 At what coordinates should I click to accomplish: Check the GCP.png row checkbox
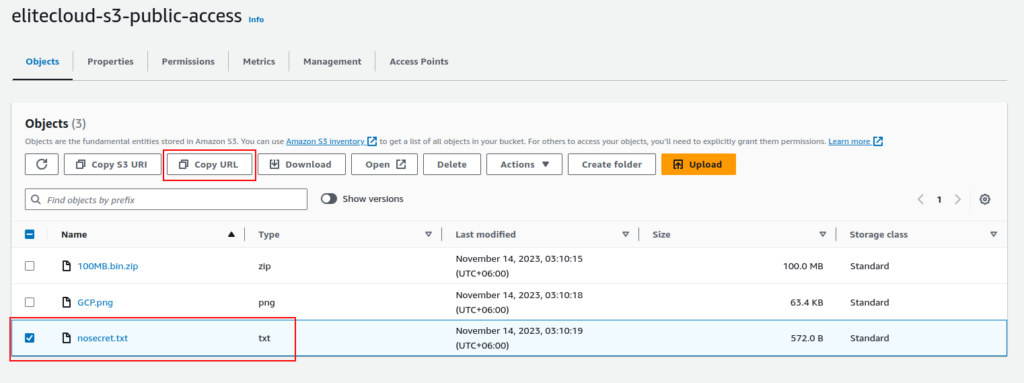[x=29, y=302]
